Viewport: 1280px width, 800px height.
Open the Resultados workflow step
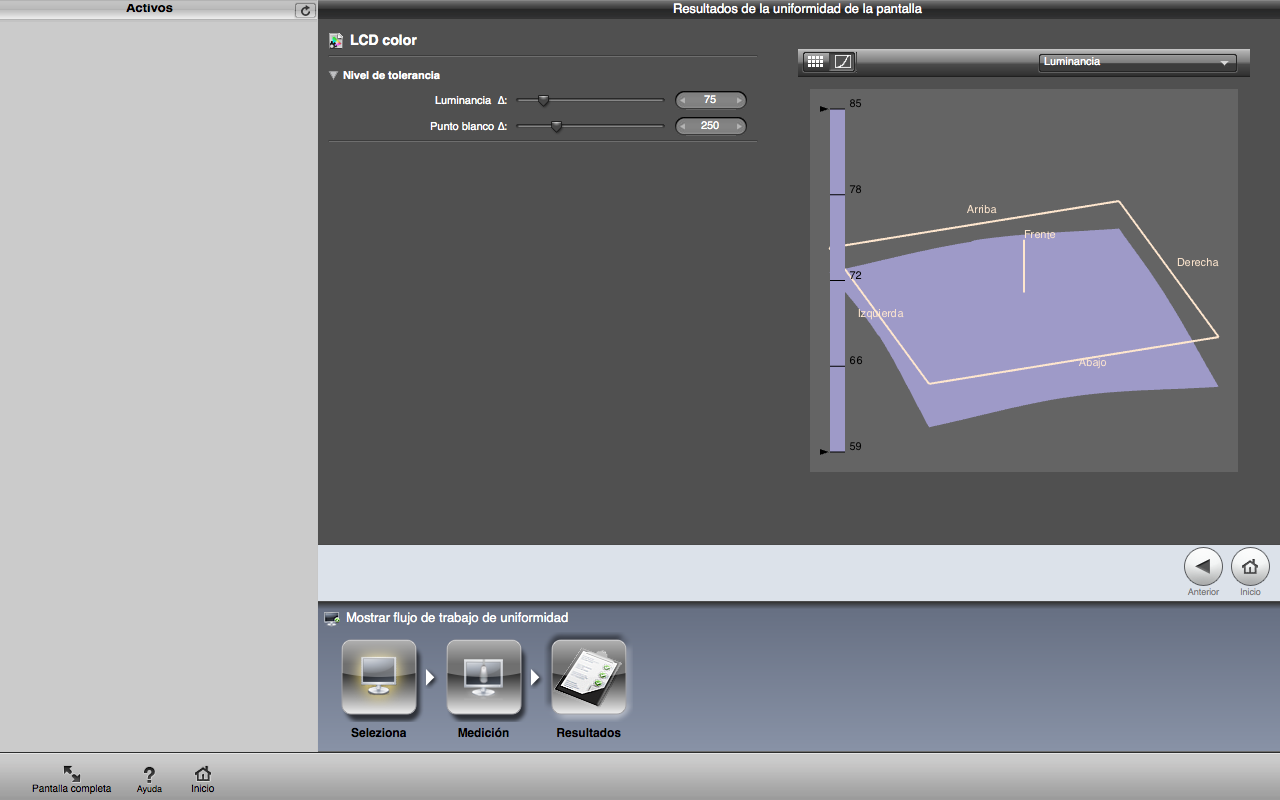[589, 677]
